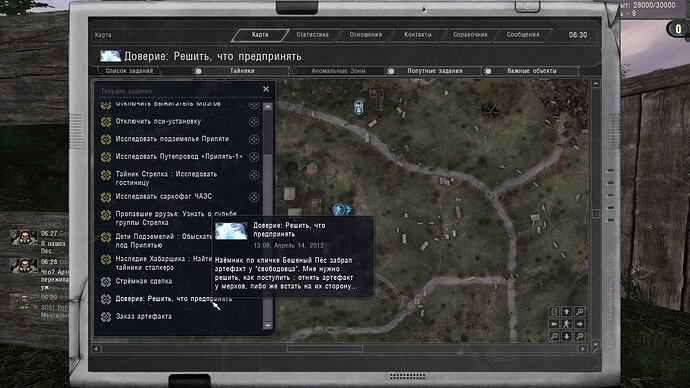Switch to the 'Статистика' tab
The height and width of the screenshot is (388, 690).
click(312, 35)
